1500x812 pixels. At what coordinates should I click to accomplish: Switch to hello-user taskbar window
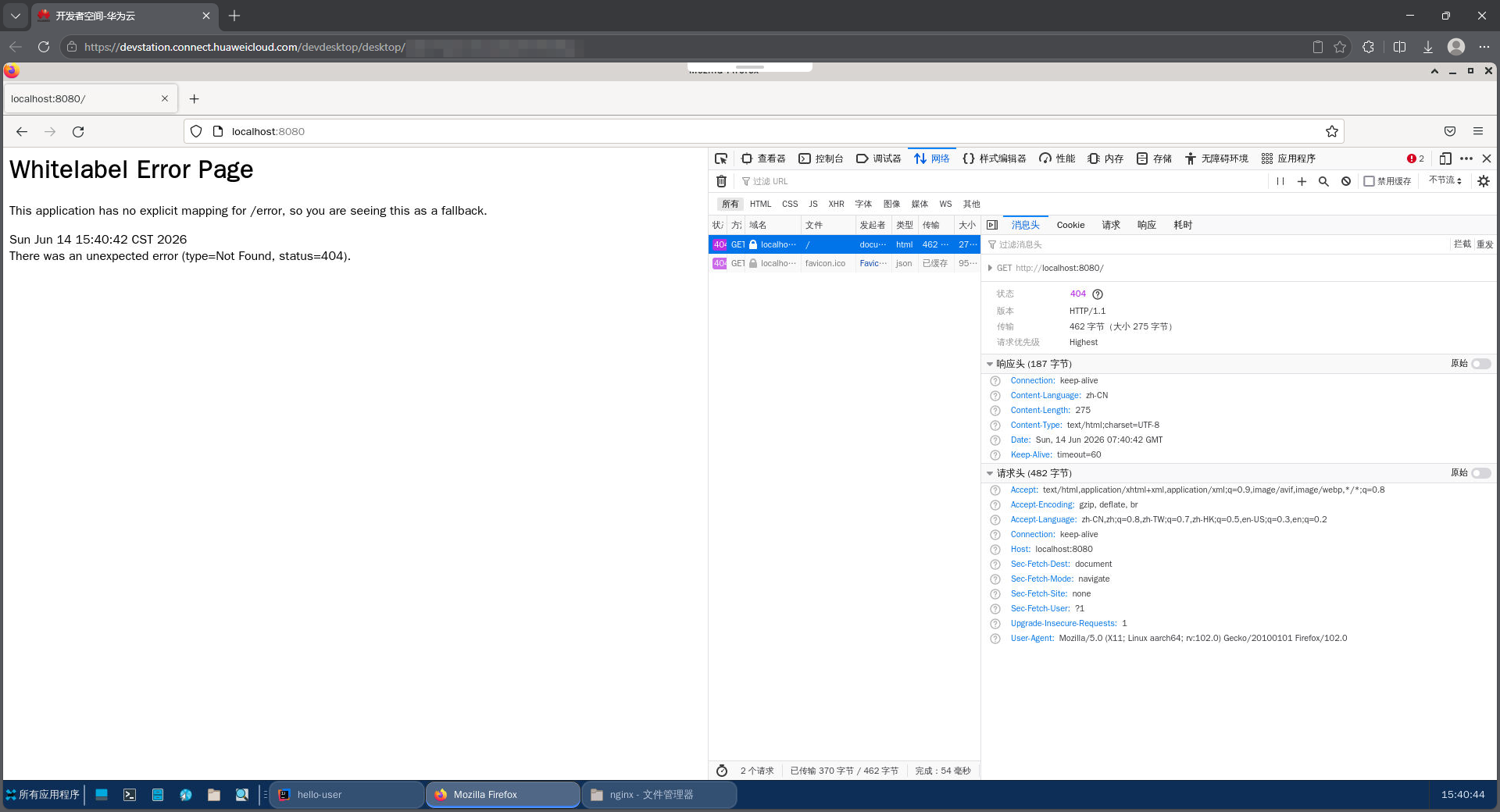click(x=348, y=795)
